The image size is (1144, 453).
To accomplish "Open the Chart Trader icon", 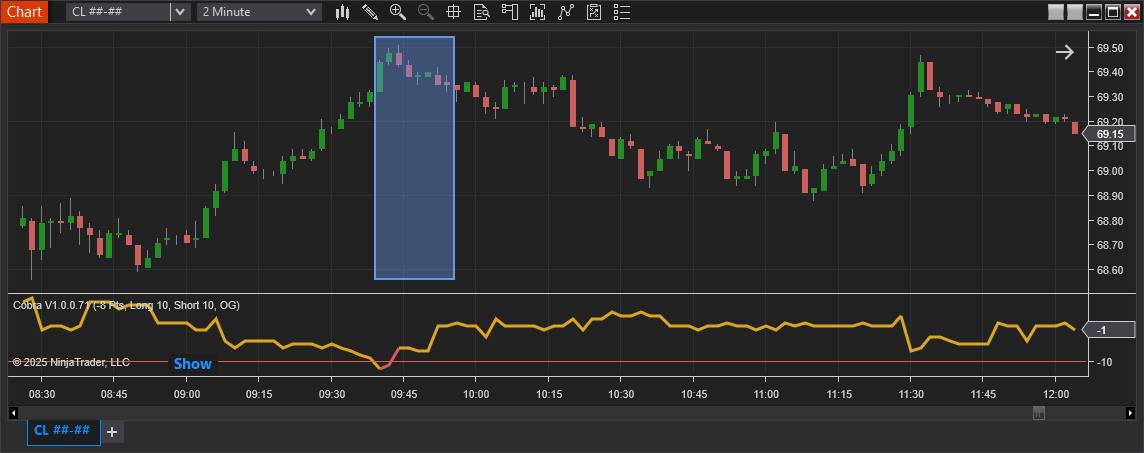I will pos(509,12).
